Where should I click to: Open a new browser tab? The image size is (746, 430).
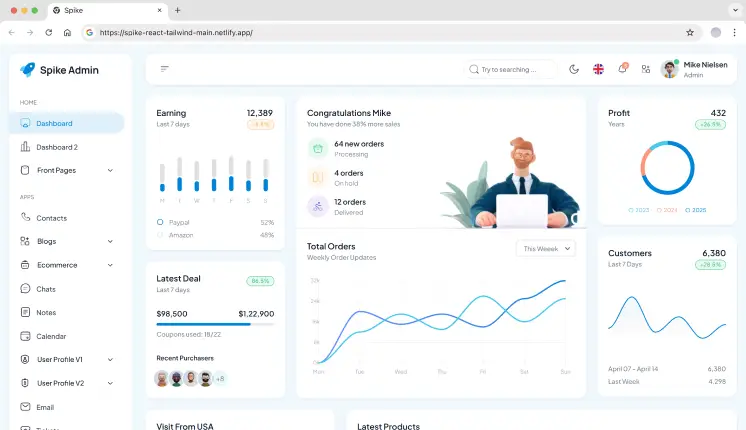177,10
